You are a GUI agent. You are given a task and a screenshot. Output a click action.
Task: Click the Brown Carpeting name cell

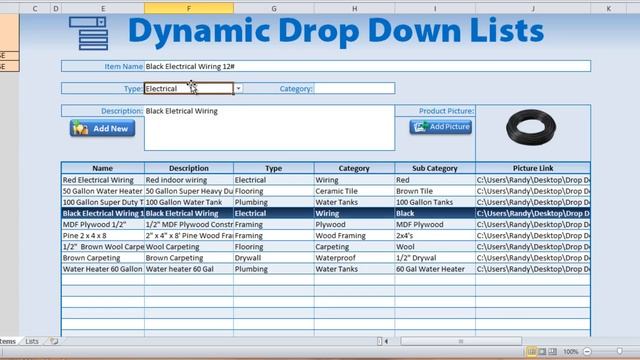point(102,258)
